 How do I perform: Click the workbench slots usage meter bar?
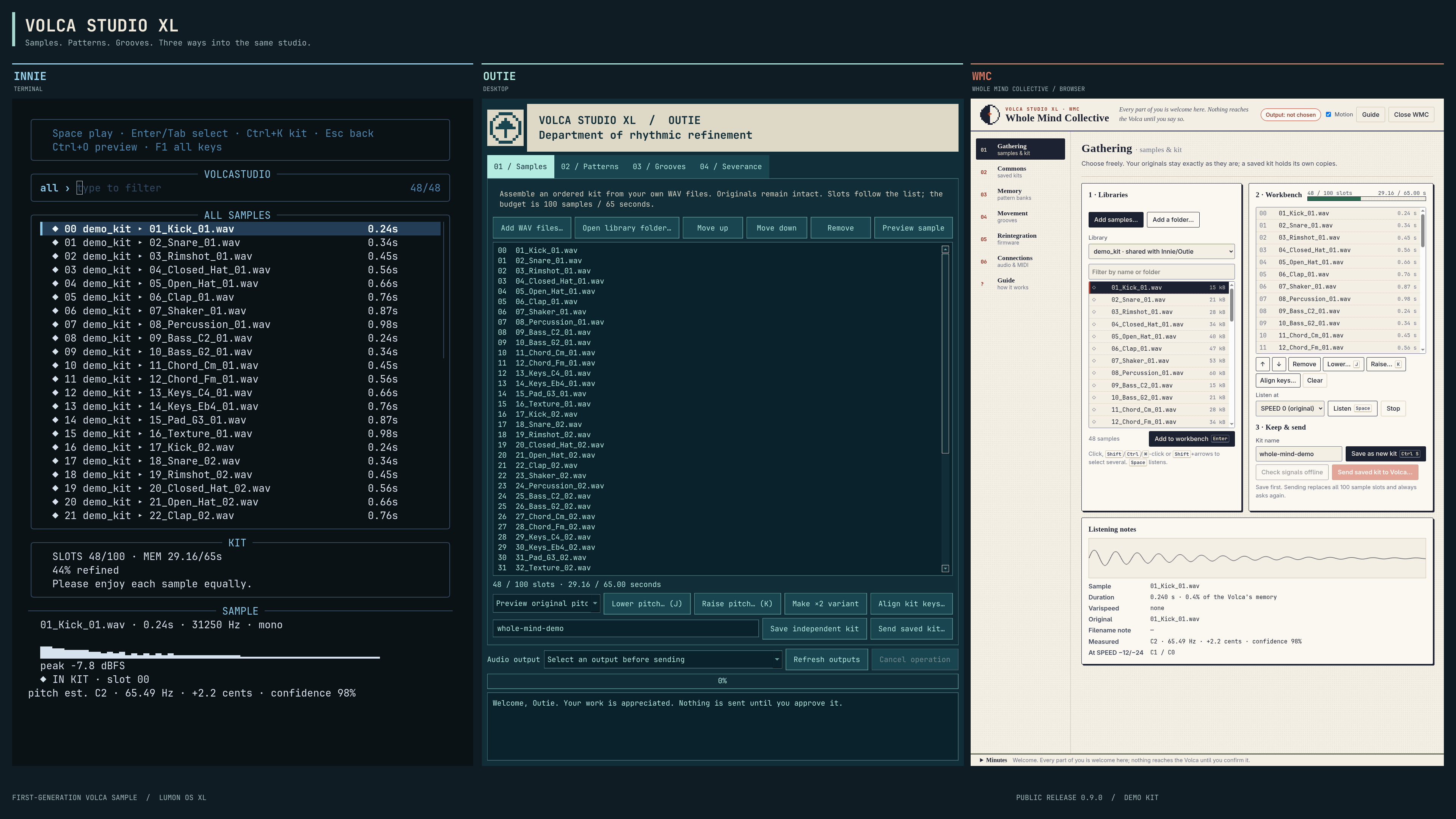[x=1366, y=199]
